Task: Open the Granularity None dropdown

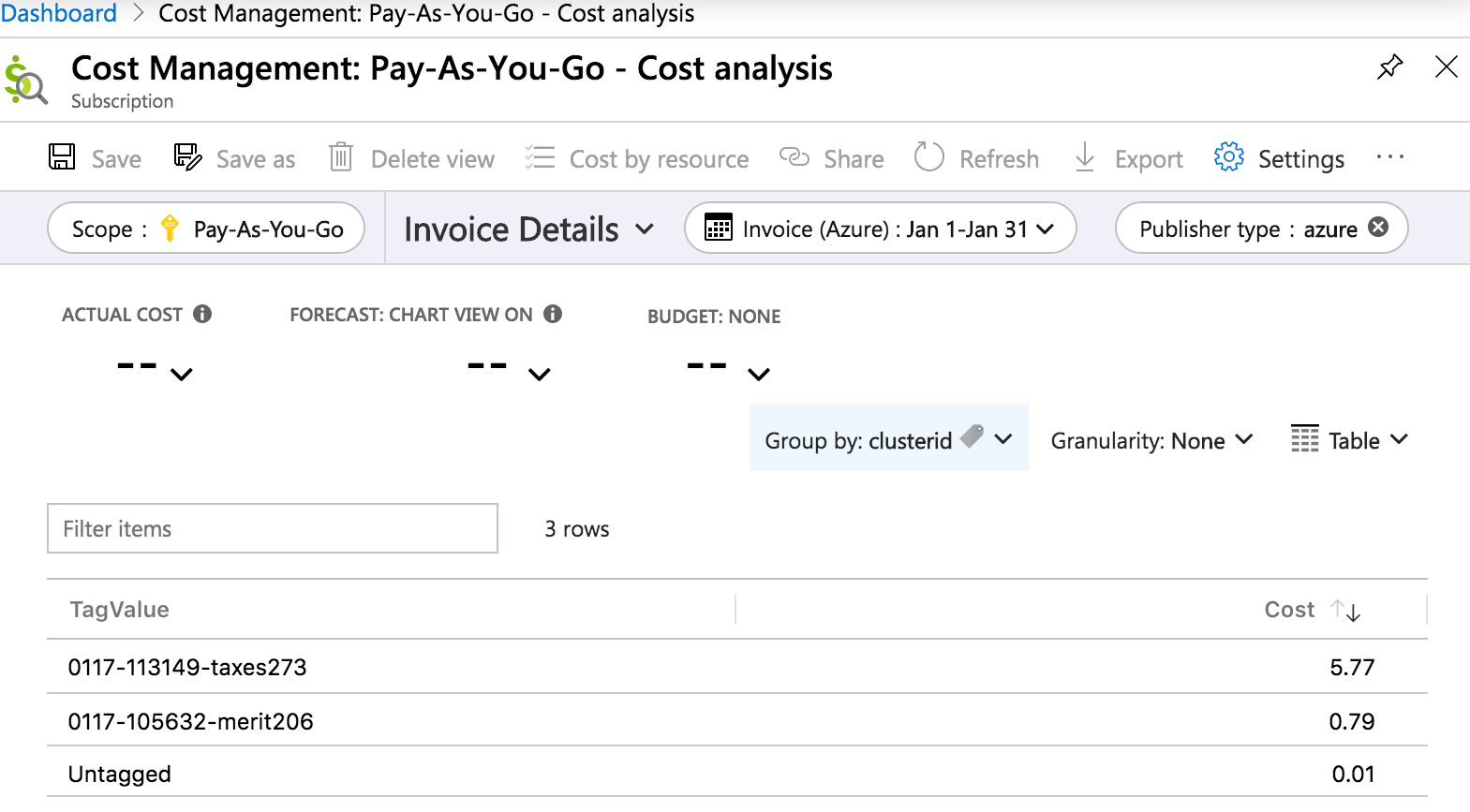Action: 1151,440
